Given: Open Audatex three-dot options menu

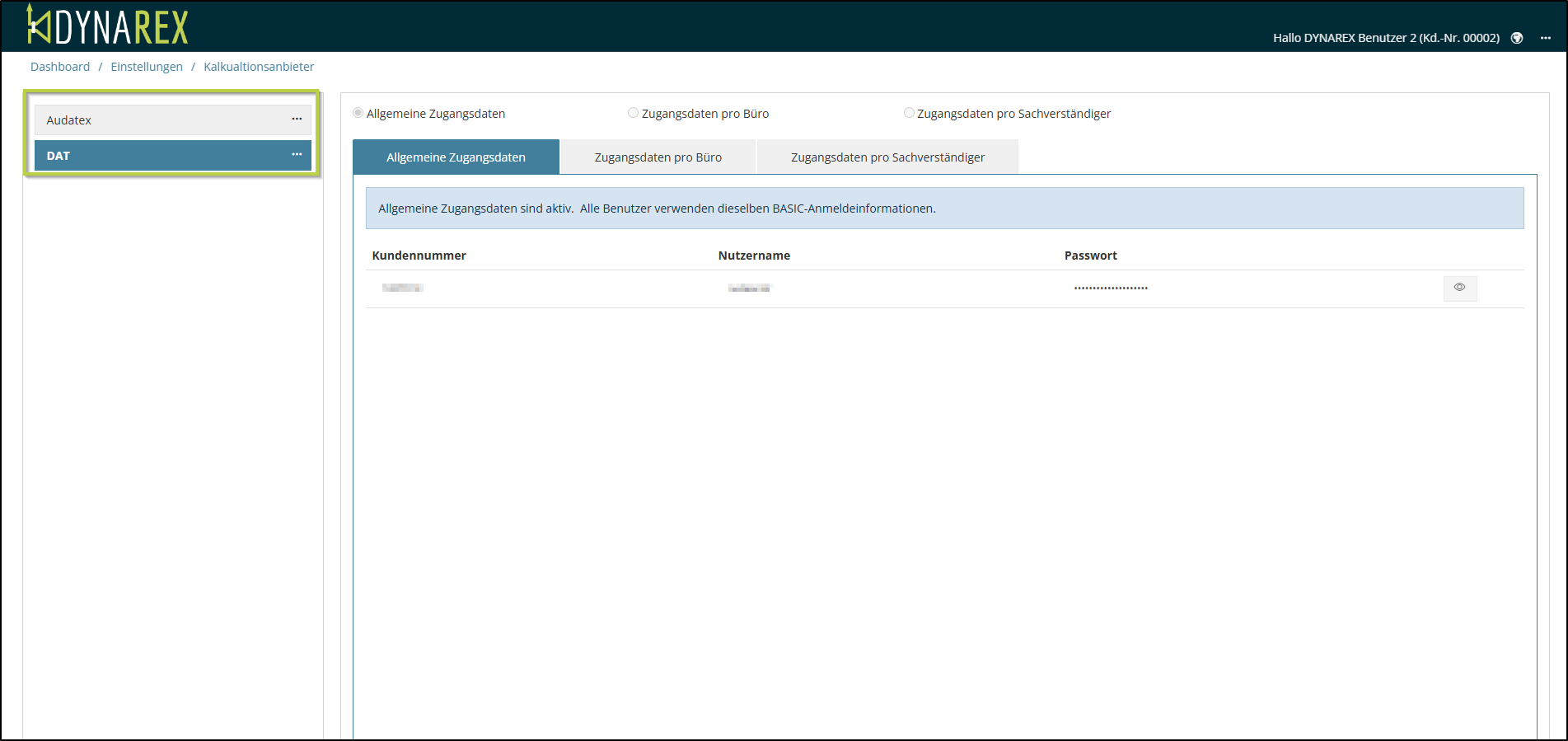Looking at the screenshot, I should click(x=297, y=120).
